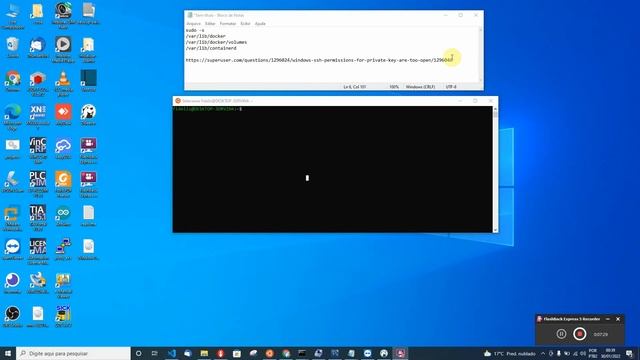Open the notification center in taskbar
The width and height of the screenshot is (640, 360).
(x=629, y=353)
